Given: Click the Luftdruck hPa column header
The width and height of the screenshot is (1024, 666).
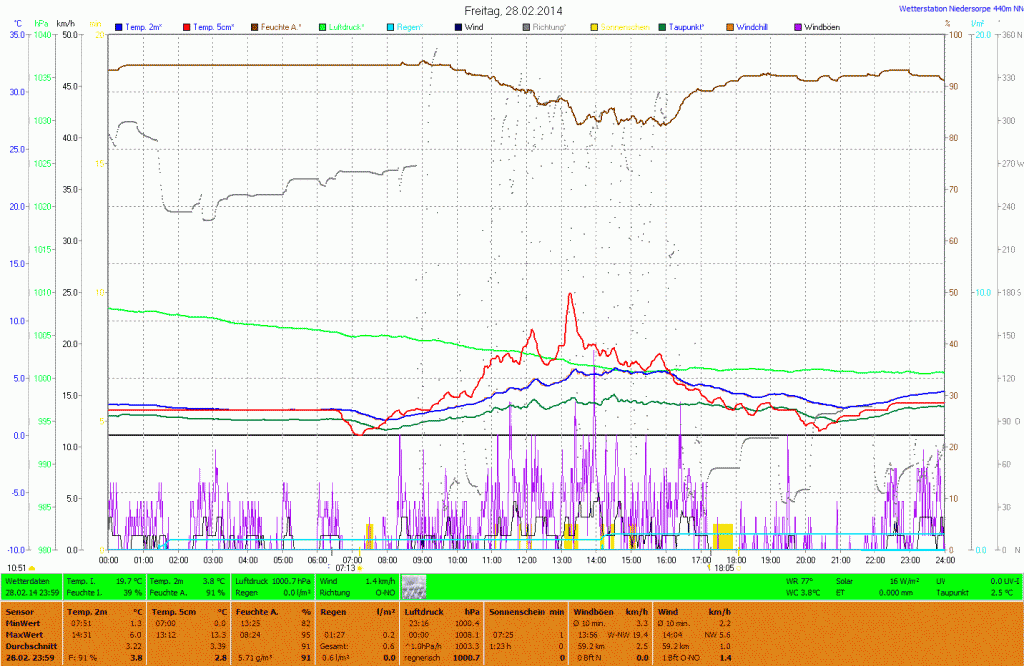Looking at the screenshot, I should pyautogui.click(x=438, y=610).
